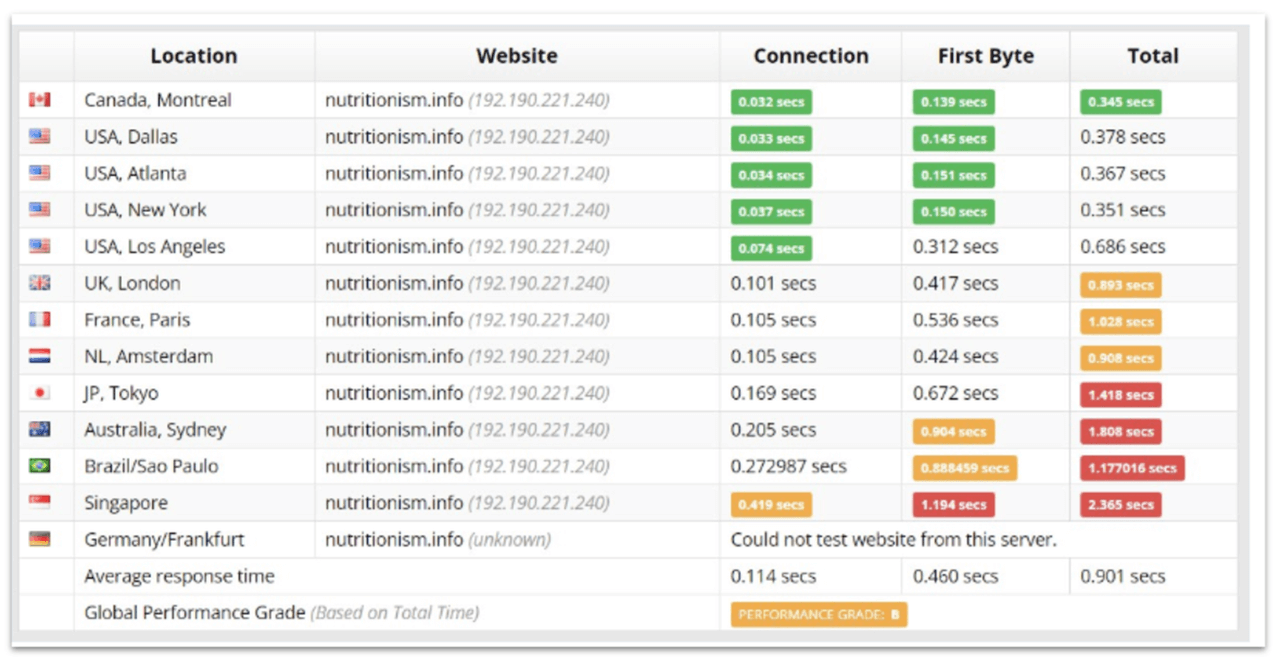
Task: Click the green 0.345 secs total badge
Action: [x=1121, y=102]
